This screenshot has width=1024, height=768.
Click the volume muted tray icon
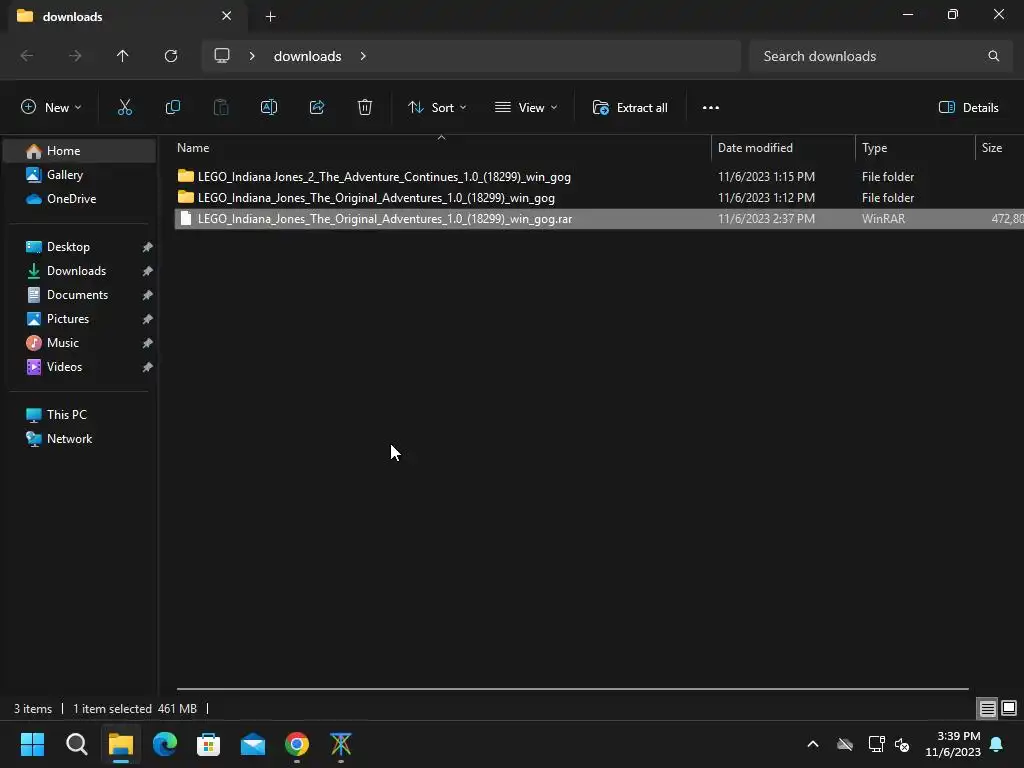[x=902, y=744]
